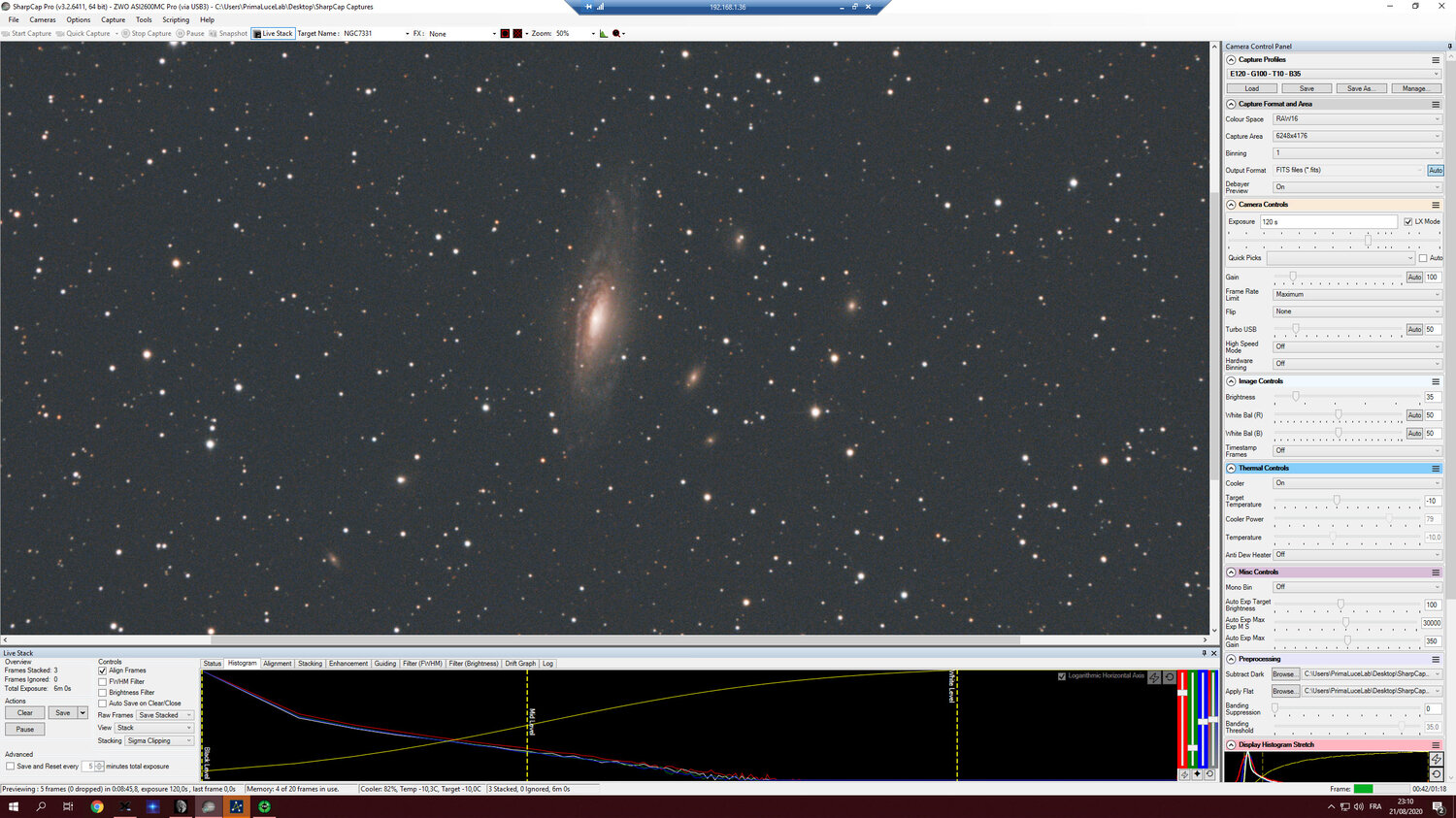Toggle Logarithmic Horizontal Axis checkbox
The height and width of the screenshot is (818, 1456).
click(x=1061, y=676)
